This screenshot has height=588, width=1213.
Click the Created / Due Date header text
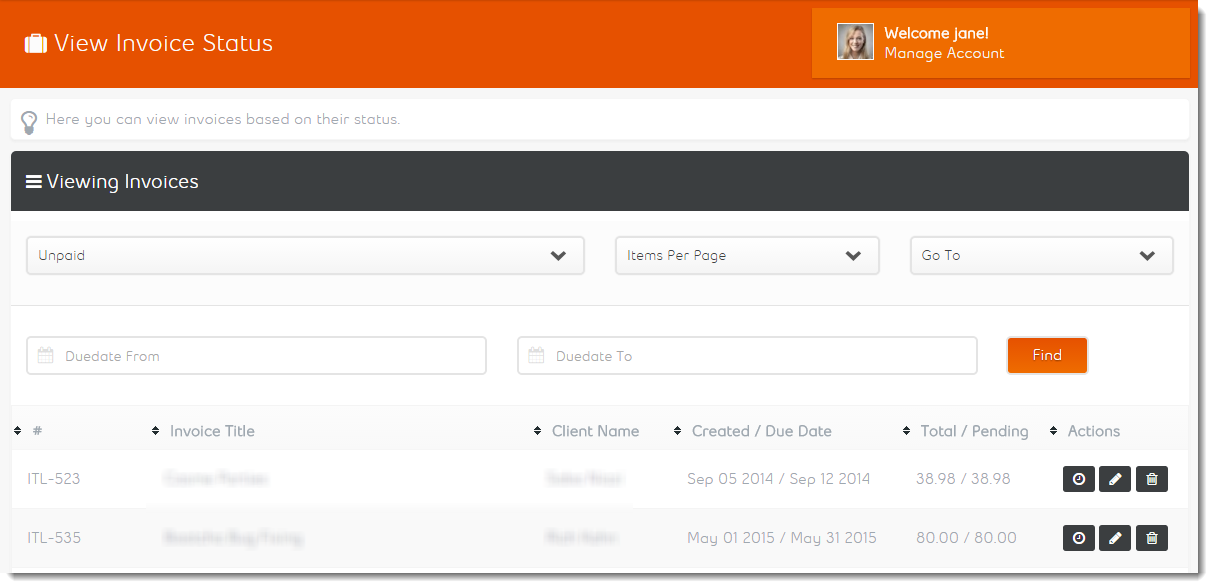[762, 431]
